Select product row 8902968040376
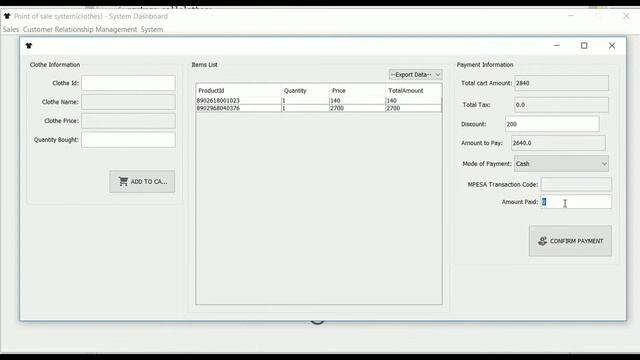The image size is (640, 360). pos(319,108)
